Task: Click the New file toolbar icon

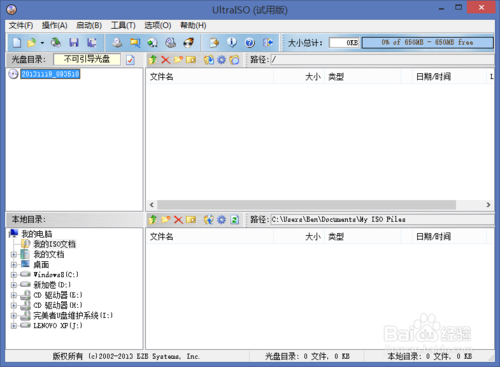Action: (17, 42)
